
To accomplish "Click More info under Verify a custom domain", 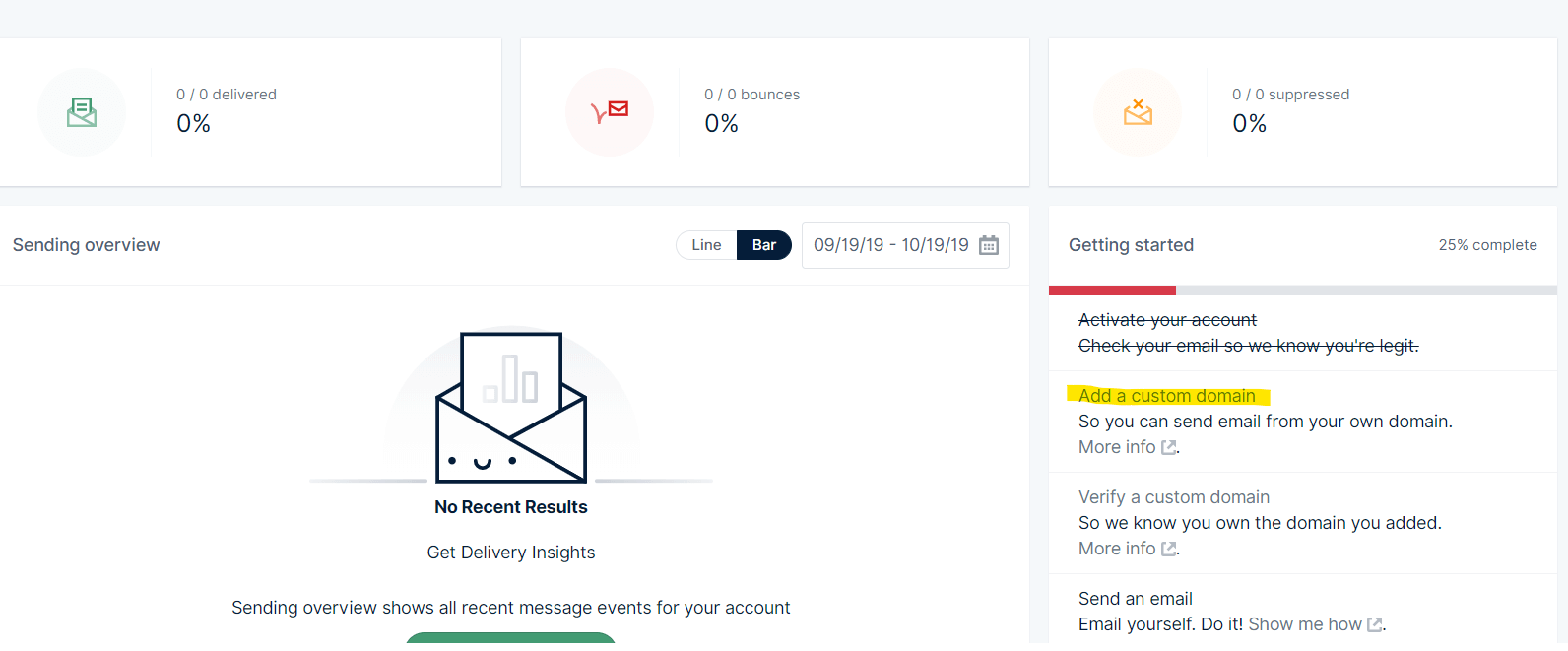I will [x=1117, y=549].
